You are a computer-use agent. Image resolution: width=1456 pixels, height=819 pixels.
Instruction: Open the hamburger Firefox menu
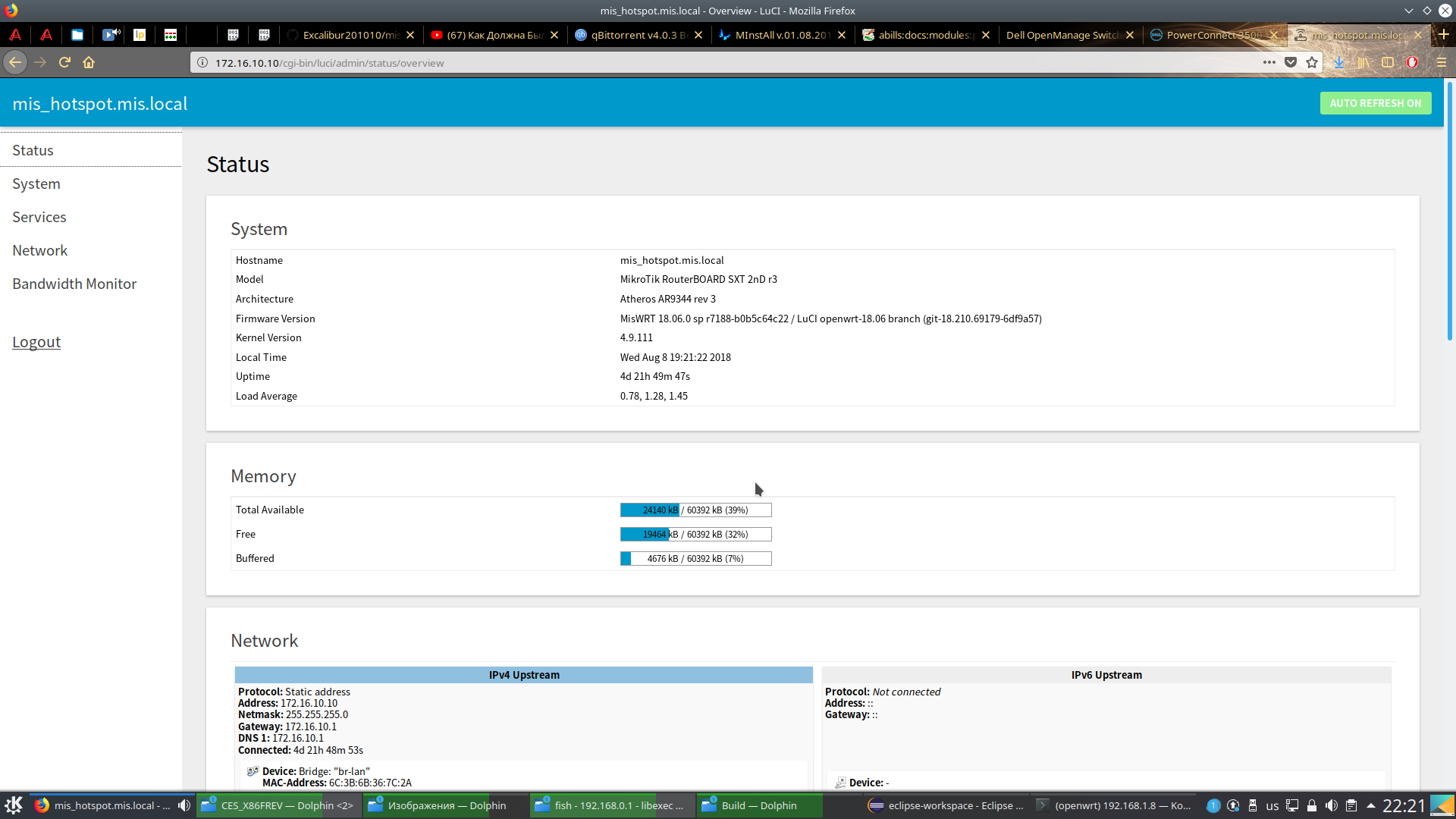pos(1442,63)
